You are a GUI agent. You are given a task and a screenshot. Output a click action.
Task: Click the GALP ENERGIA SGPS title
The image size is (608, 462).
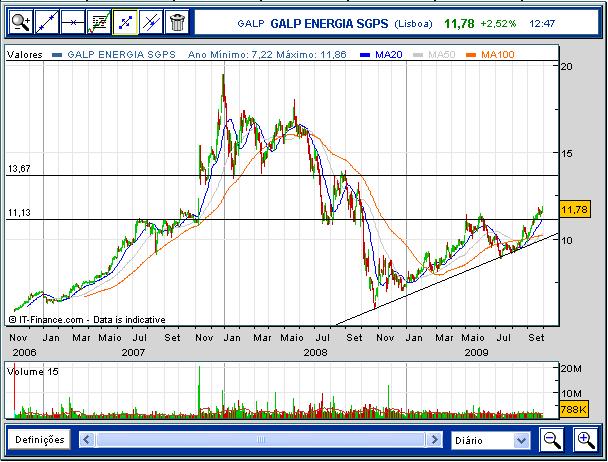tap(329, 24)
